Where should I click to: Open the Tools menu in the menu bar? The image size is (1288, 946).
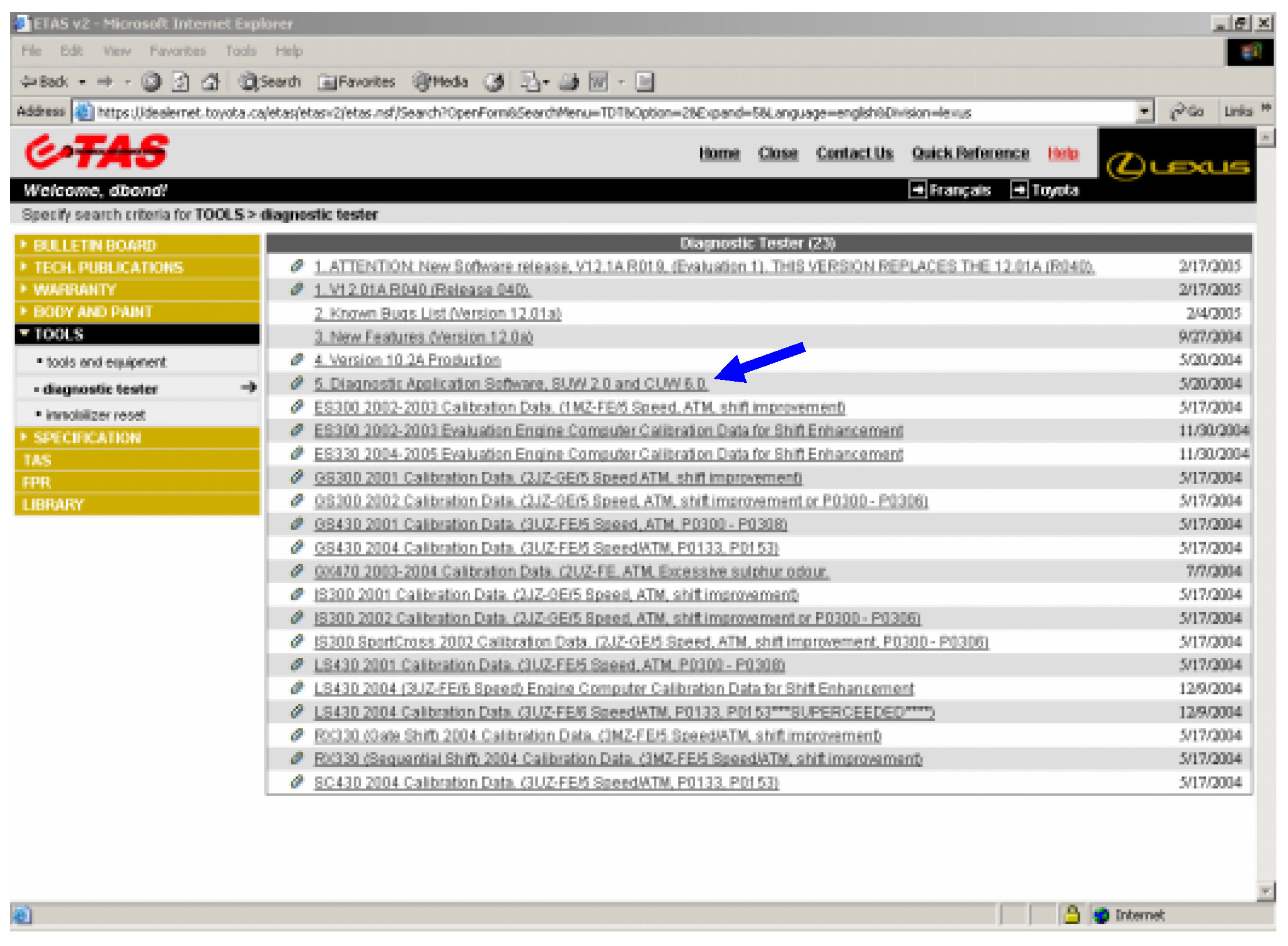click(x=241, y=51)
